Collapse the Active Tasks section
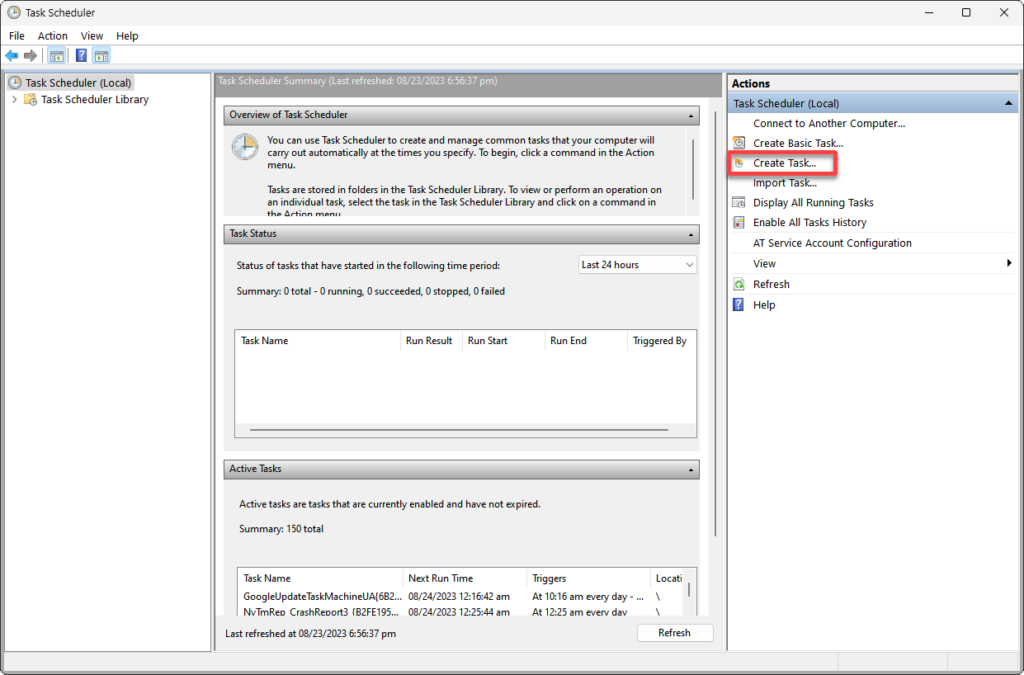Screen dimensions: 1024x675 click(x=690, y=469)
